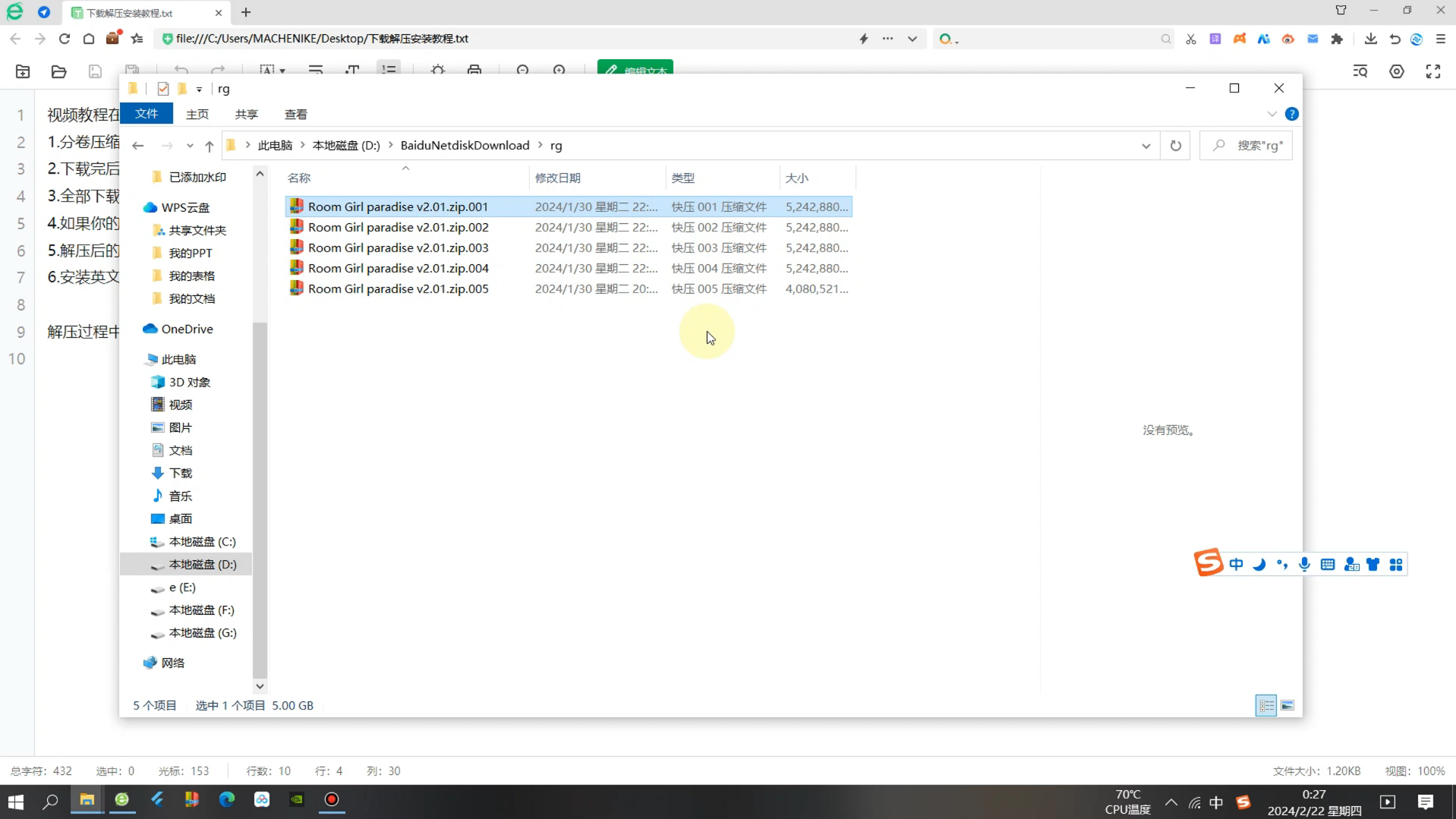Open the Explorer help question mark icon
The image size is (1456, 819).
[x=1292, y=114]
